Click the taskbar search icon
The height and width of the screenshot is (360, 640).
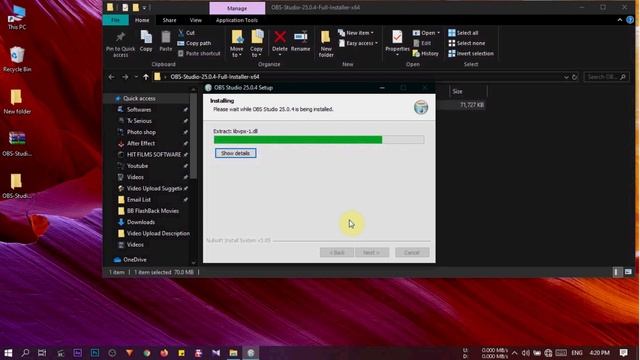pyautogui.click(x=25, y=353)
